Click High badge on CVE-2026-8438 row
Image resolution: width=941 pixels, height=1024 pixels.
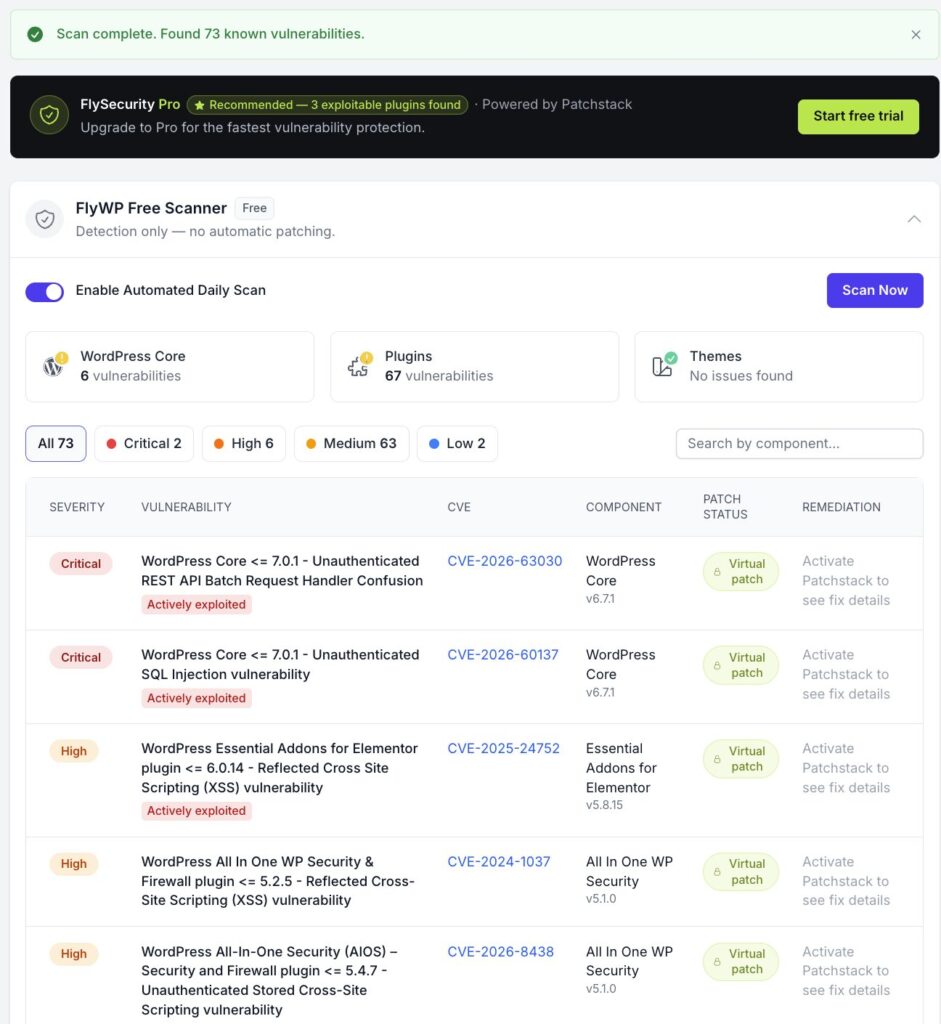tap(73, 954)
